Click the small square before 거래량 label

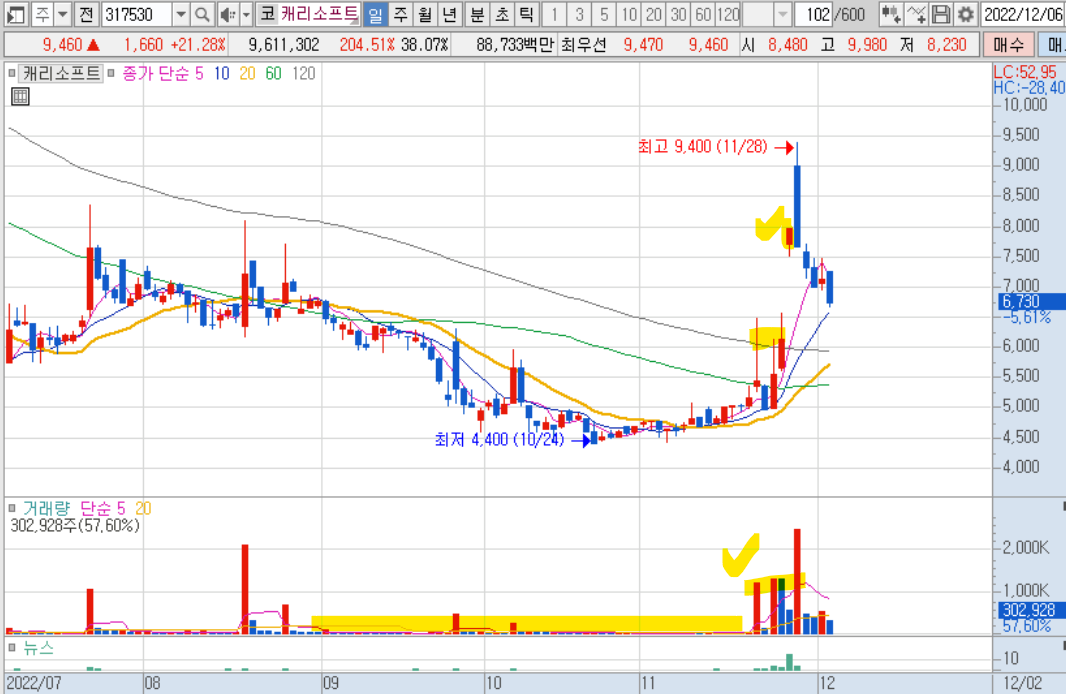12,508
